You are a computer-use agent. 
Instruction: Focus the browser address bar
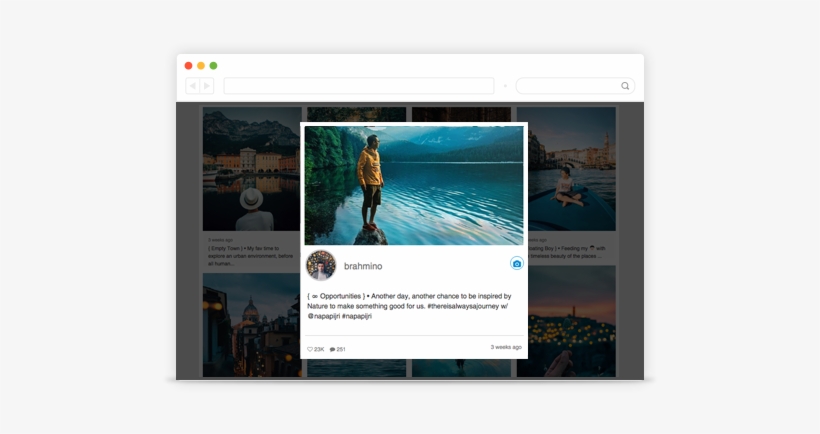(359, 86)
